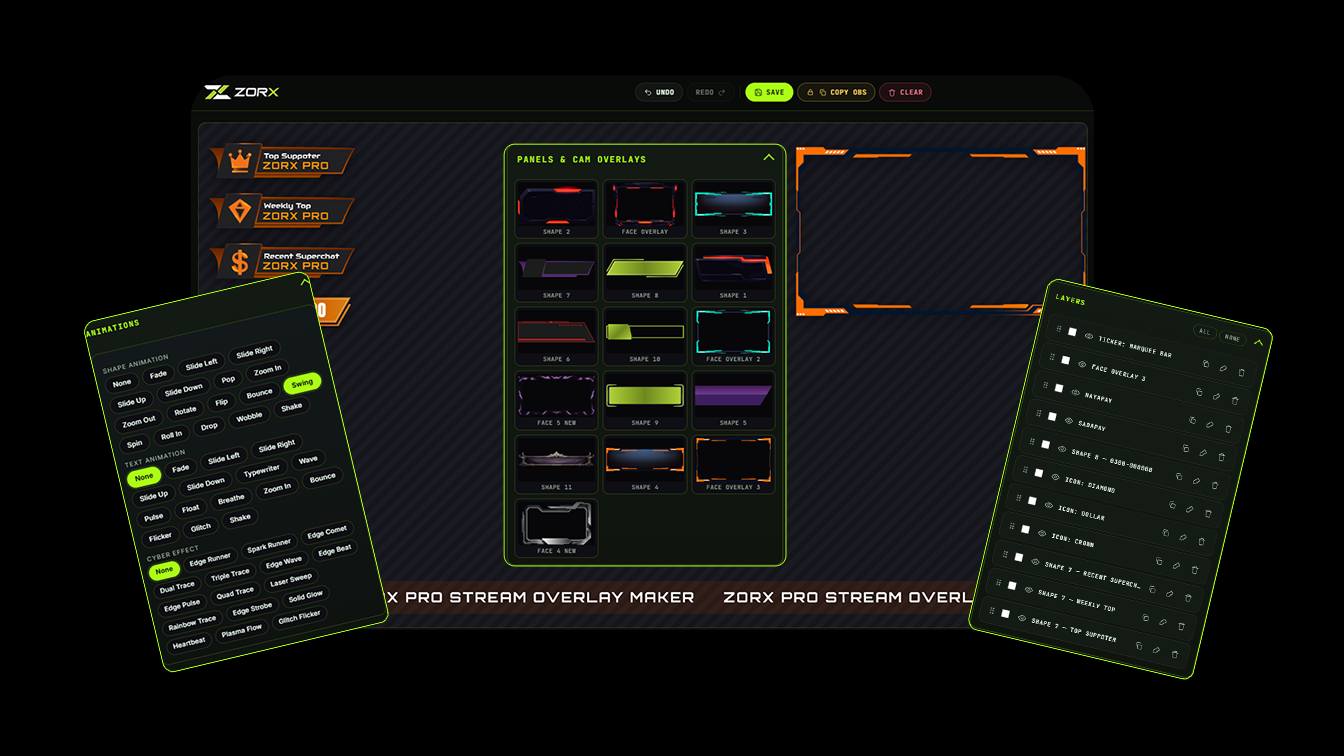Choose Swing shape animation
1344x756 pixels.
[302, 382]
